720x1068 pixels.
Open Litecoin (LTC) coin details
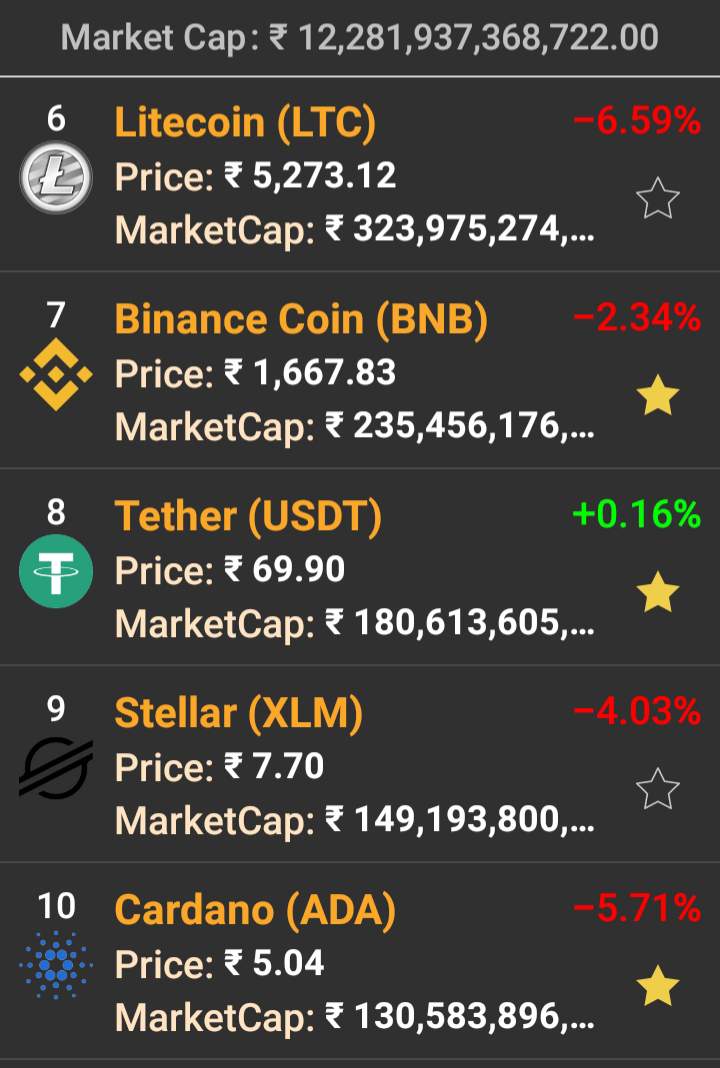click(245, 123)
